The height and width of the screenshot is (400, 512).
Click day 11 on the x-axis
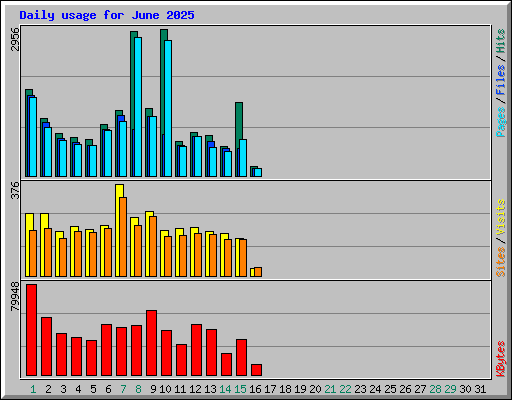point(180,389)
